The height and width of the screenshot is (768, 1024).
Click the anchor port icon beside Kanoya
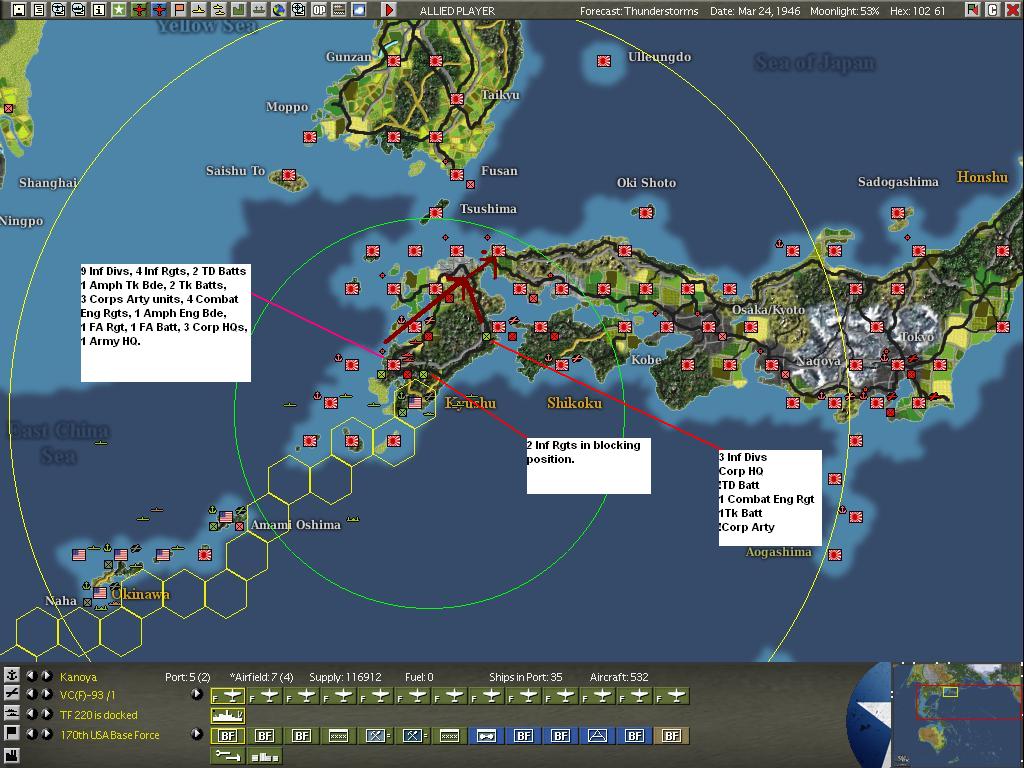(x=11, y=675)
